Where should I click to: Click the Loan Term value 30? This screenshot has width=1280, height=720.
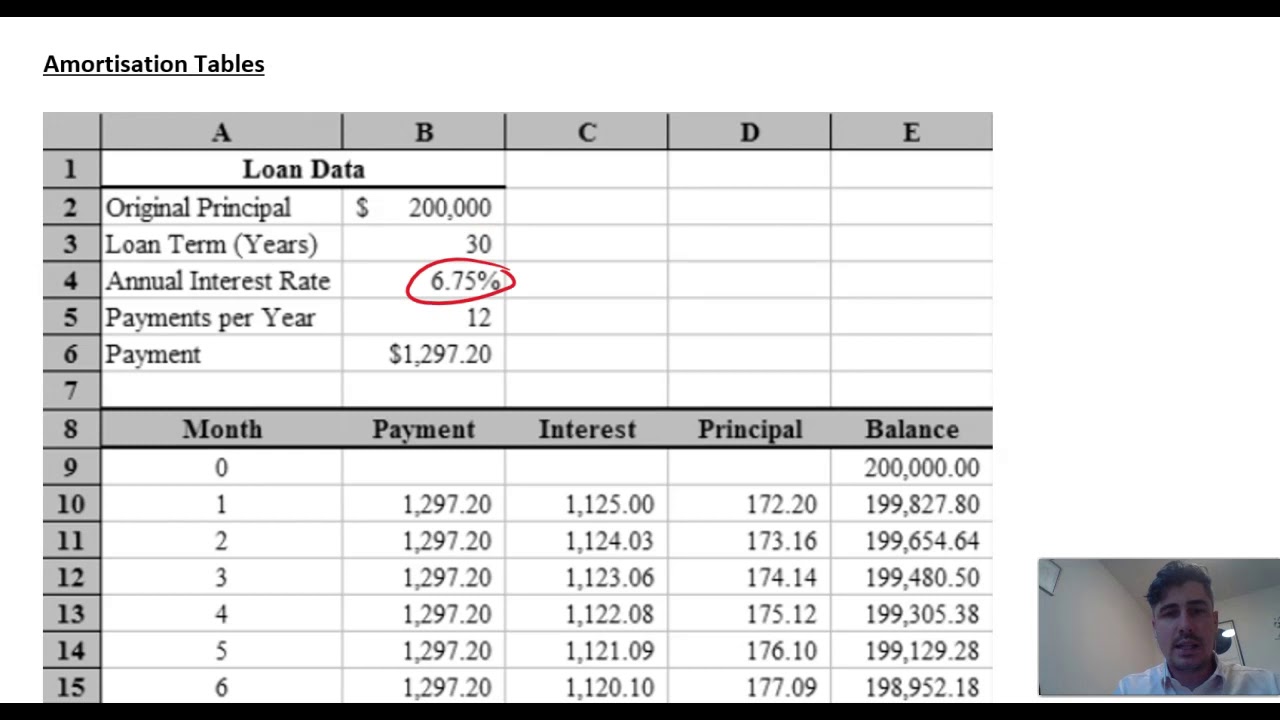tap(424, 244)
